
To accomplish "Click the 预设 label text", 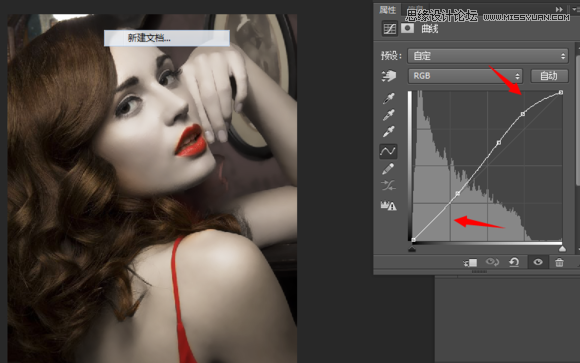I will click(x=391, y=56).
